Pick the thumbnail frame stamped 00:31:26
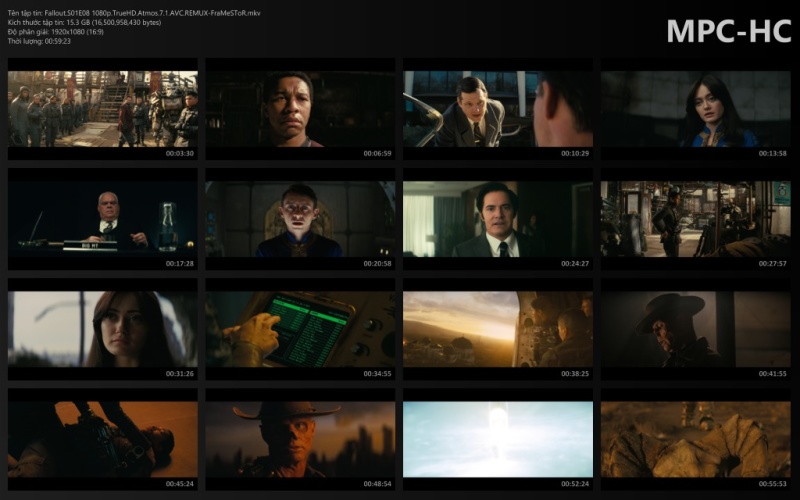The width and height of the screenshot is (800, 500). click(103, 329)
